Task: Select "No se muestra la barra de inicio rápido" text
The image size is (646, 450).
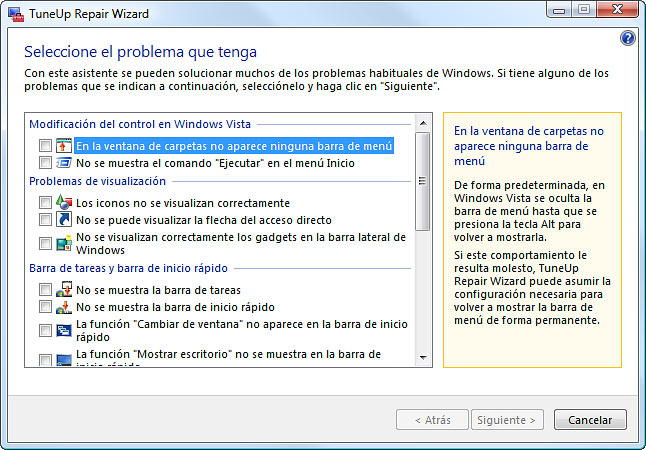Action: point(175,307)
